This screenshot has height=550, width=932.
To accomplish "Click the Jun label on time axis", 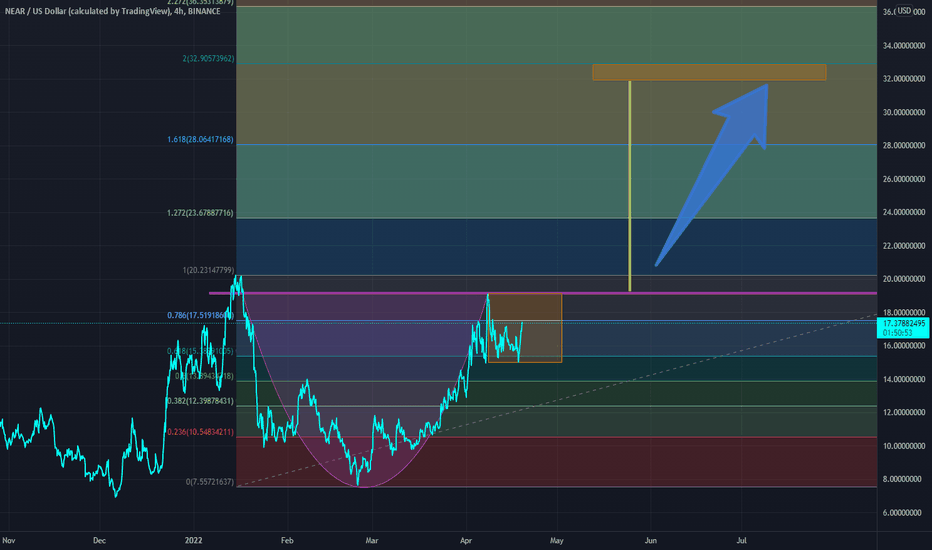I will (651, 540).
